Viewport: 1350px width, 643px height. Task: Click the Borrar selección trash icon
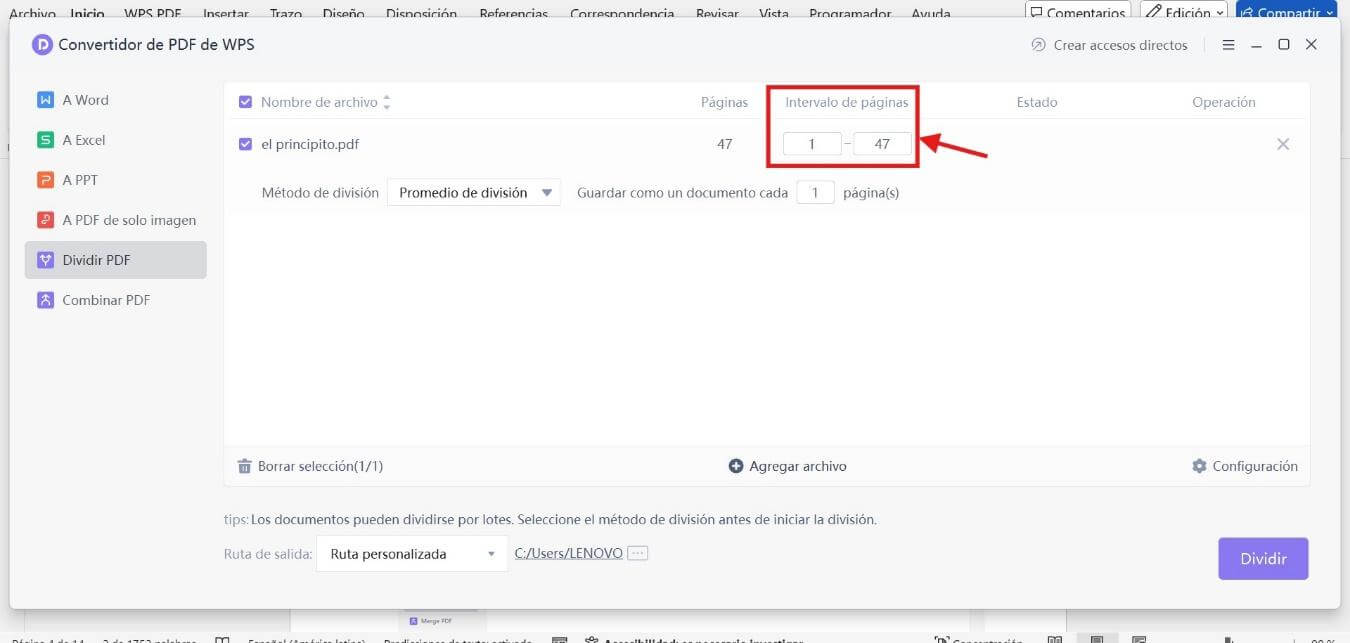(x=243, y=465)
